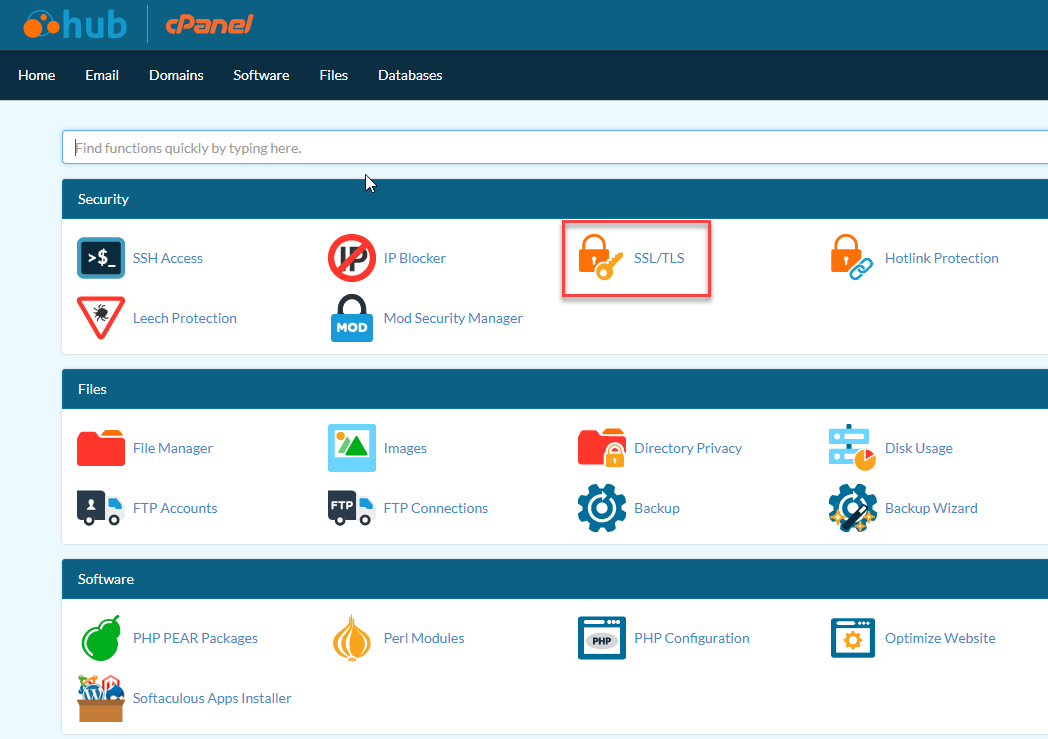The image size is (1048, 739).
Task: Select the Databases menu item
Action: pyautogui.click(x=410, y=75)
